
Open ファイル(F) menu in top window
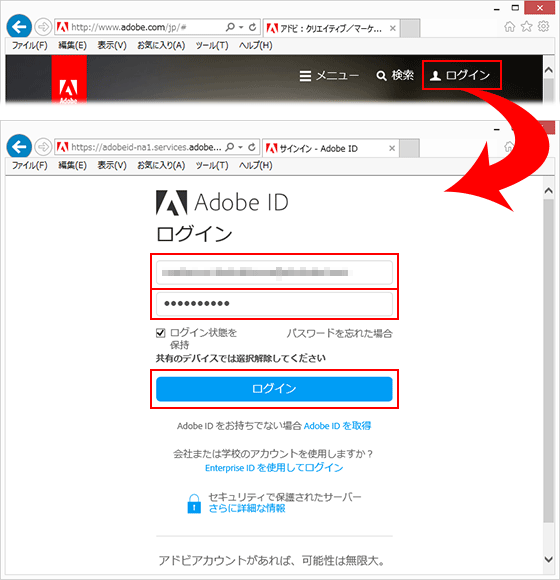(x=30, y=45)
